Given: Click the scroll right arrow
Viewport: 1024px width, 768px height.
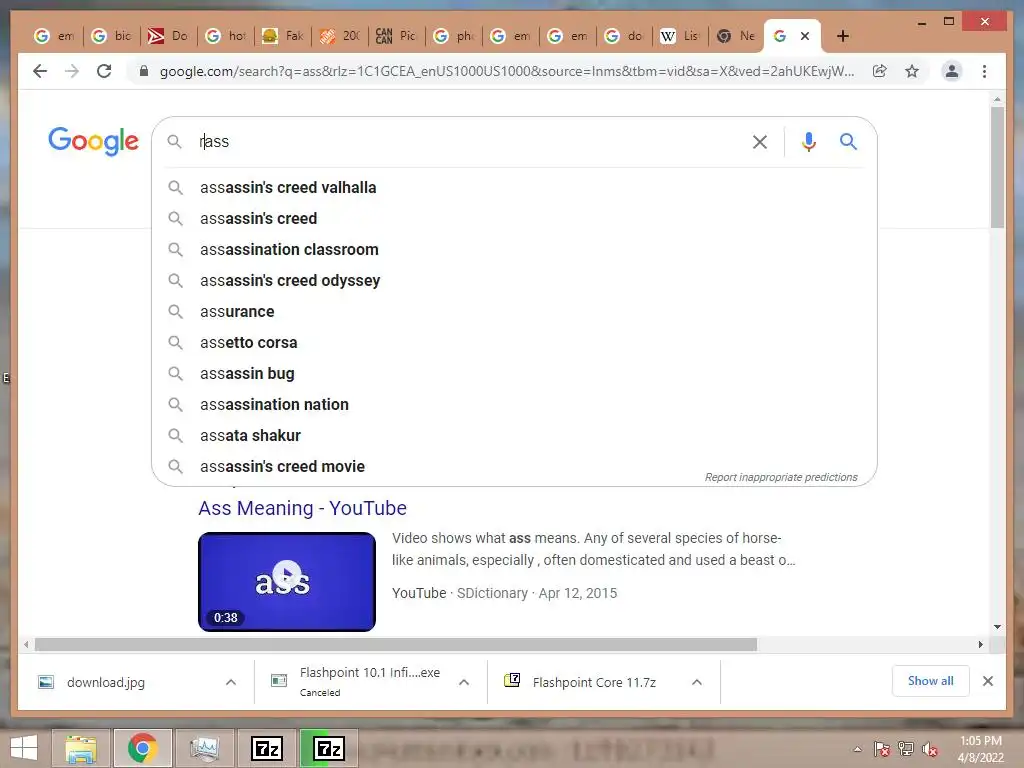Looking at the screenshot, I should (x=980, y=645).
